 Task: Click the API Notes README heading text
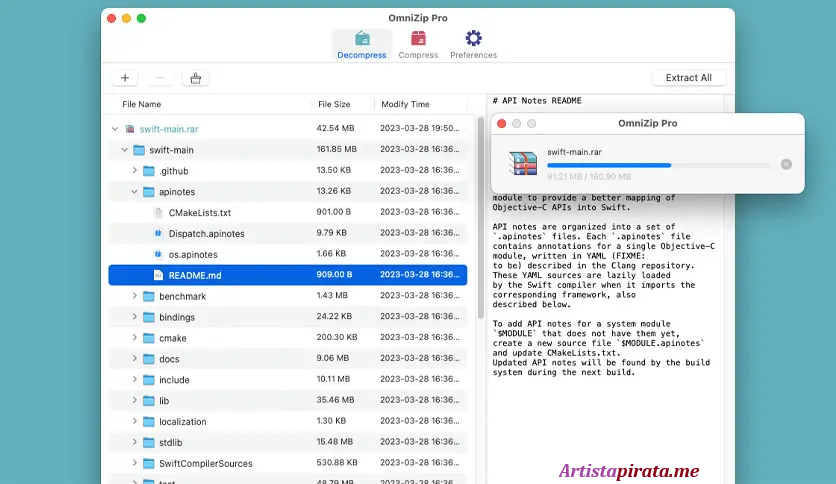point(537,100)
